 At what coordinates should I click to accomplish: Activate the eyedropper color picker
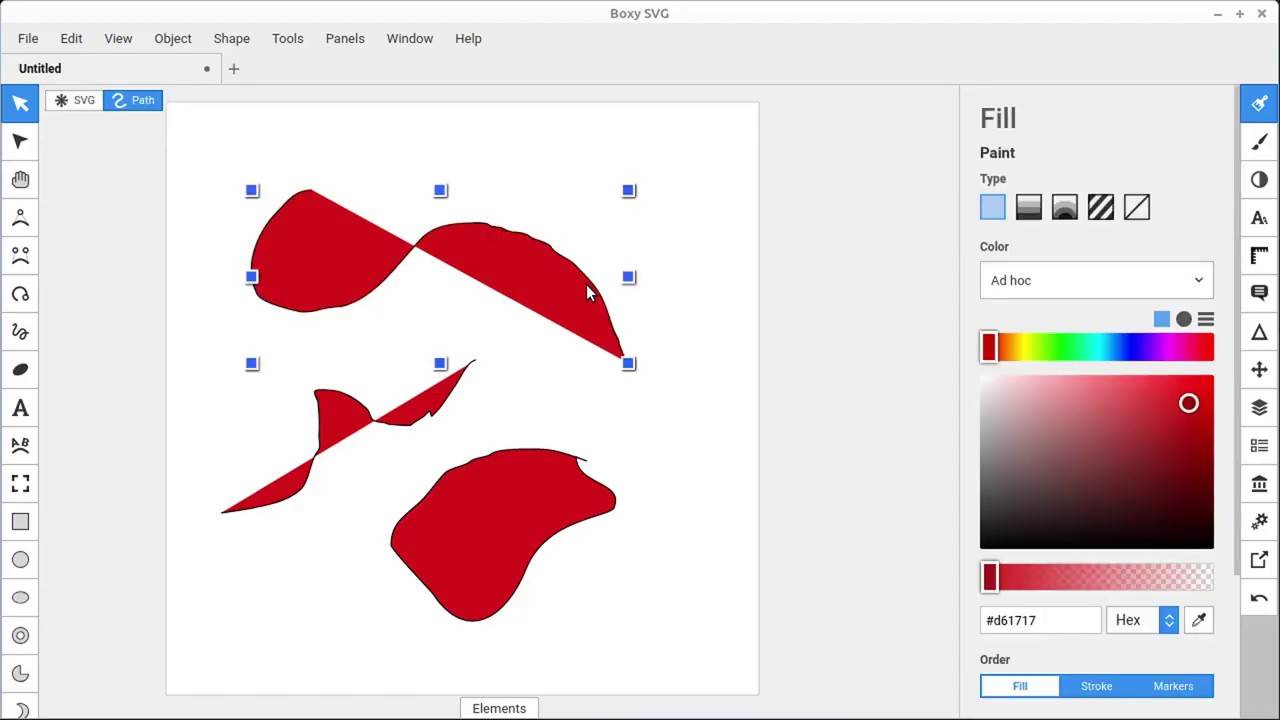pyautogui.click(x=1199, y=620)
